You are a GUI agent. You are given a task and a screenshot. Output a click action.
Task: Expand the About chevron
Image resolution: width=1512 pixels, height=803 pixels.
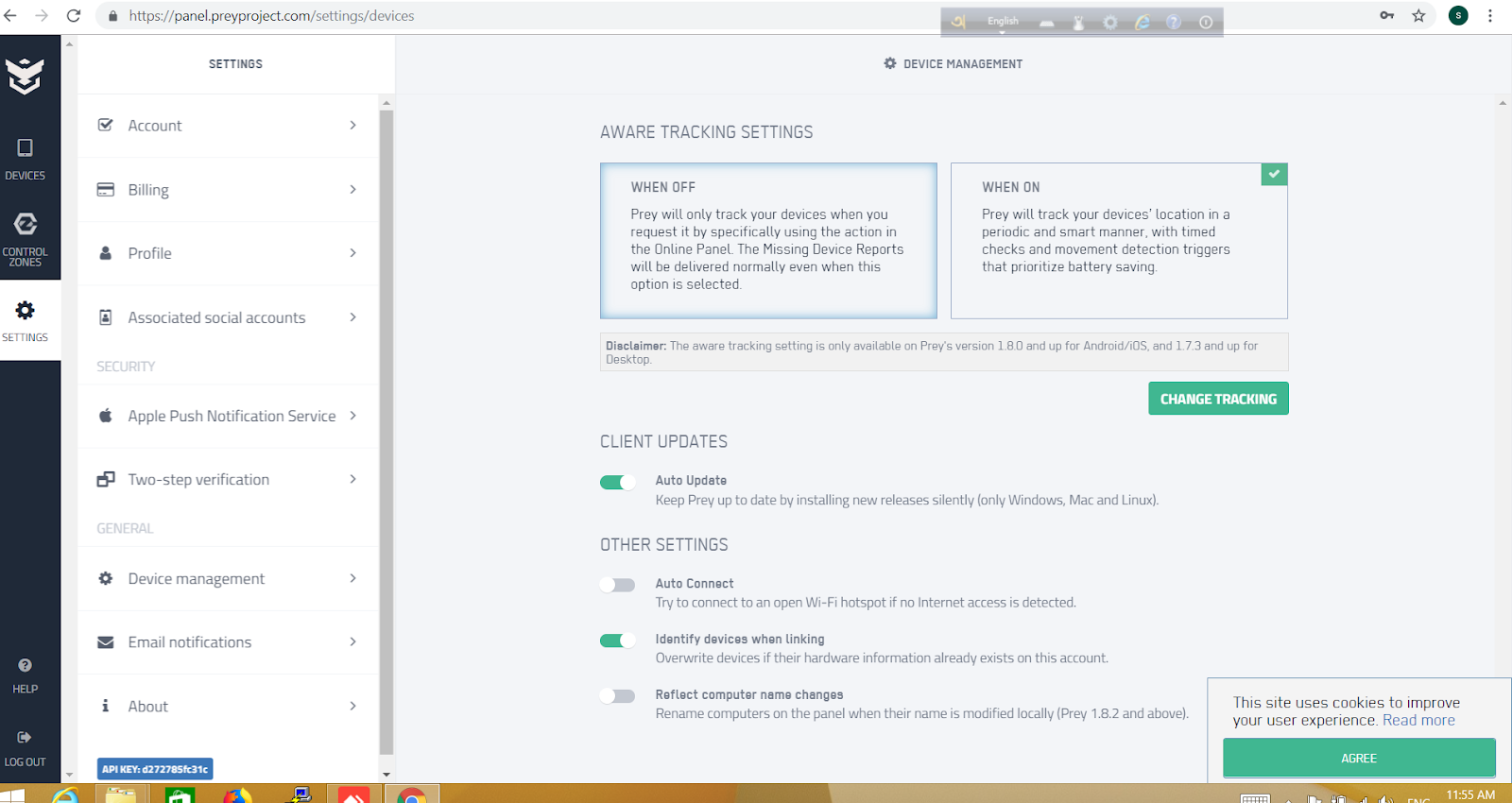[352, 706]
